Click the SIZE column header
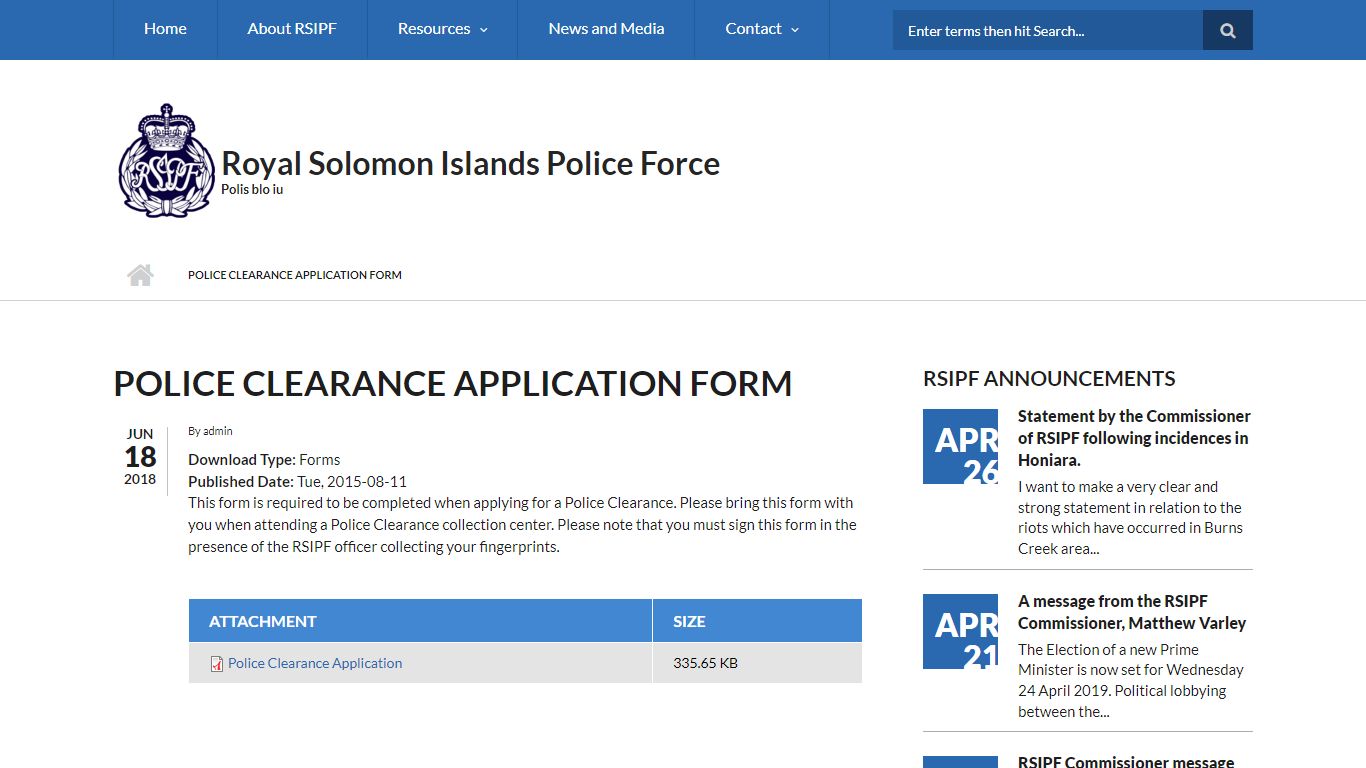The width and height of the screenshot is (1366, 768). click(757, 621)
